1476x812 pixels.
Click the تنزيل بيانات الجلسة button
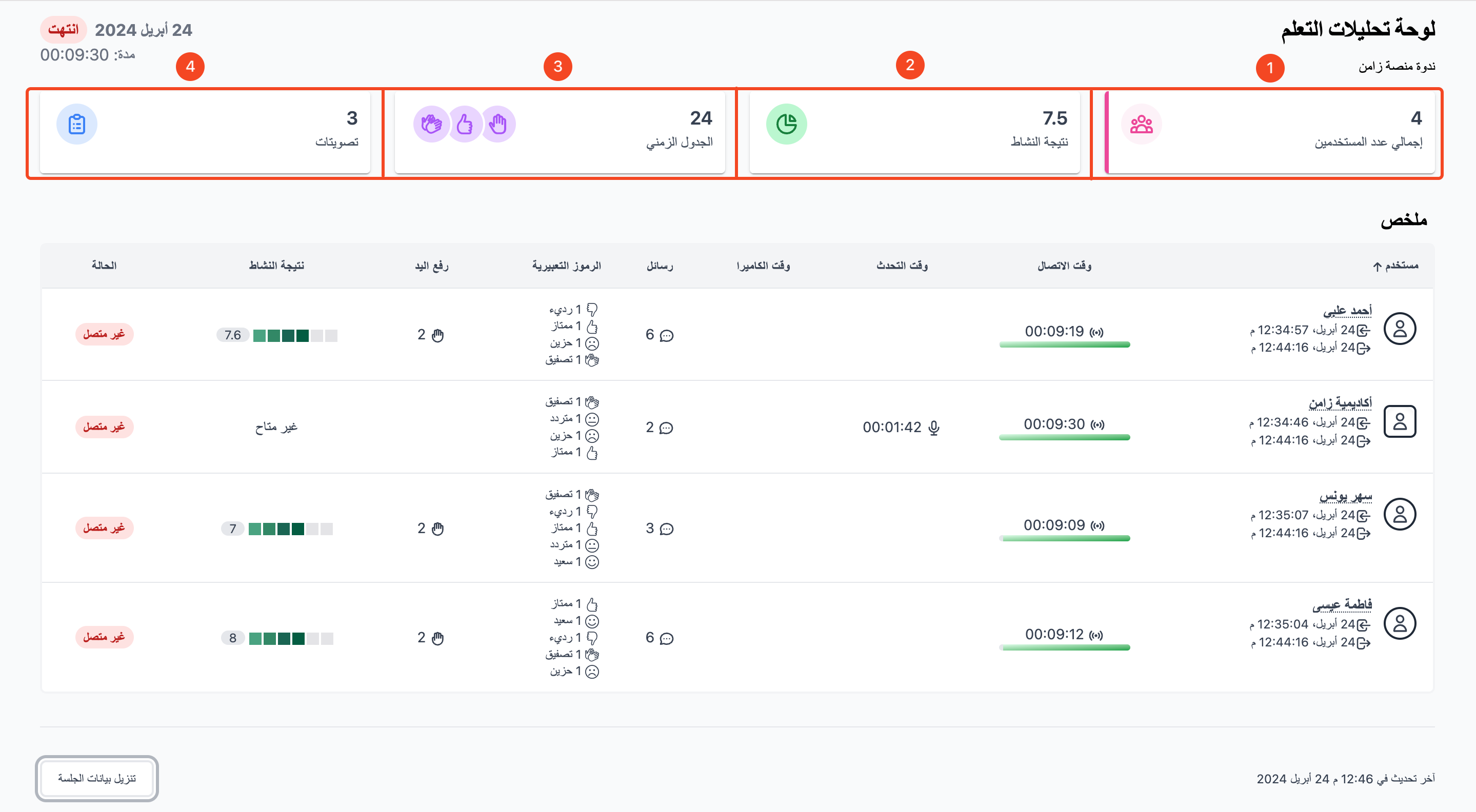[x=96, y=778]
